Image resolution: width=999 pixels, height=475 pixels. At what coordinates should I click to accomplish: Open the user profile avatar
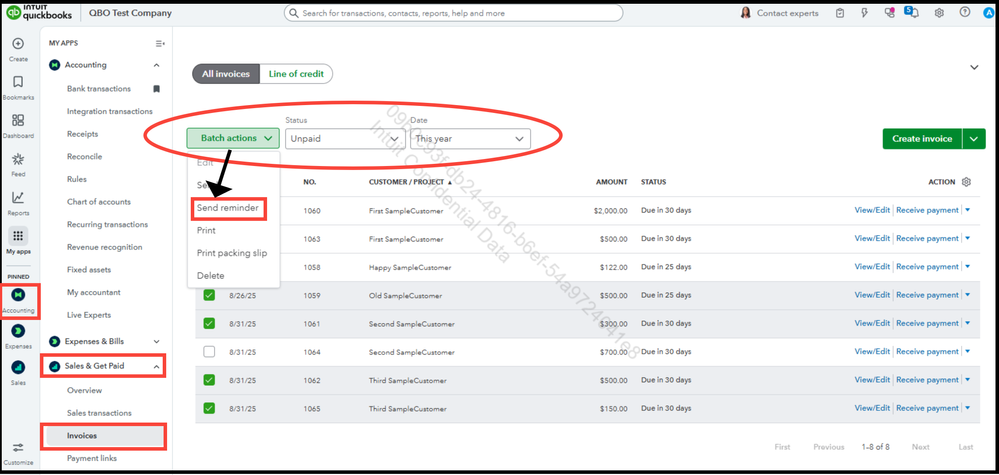tap(988, 13)
